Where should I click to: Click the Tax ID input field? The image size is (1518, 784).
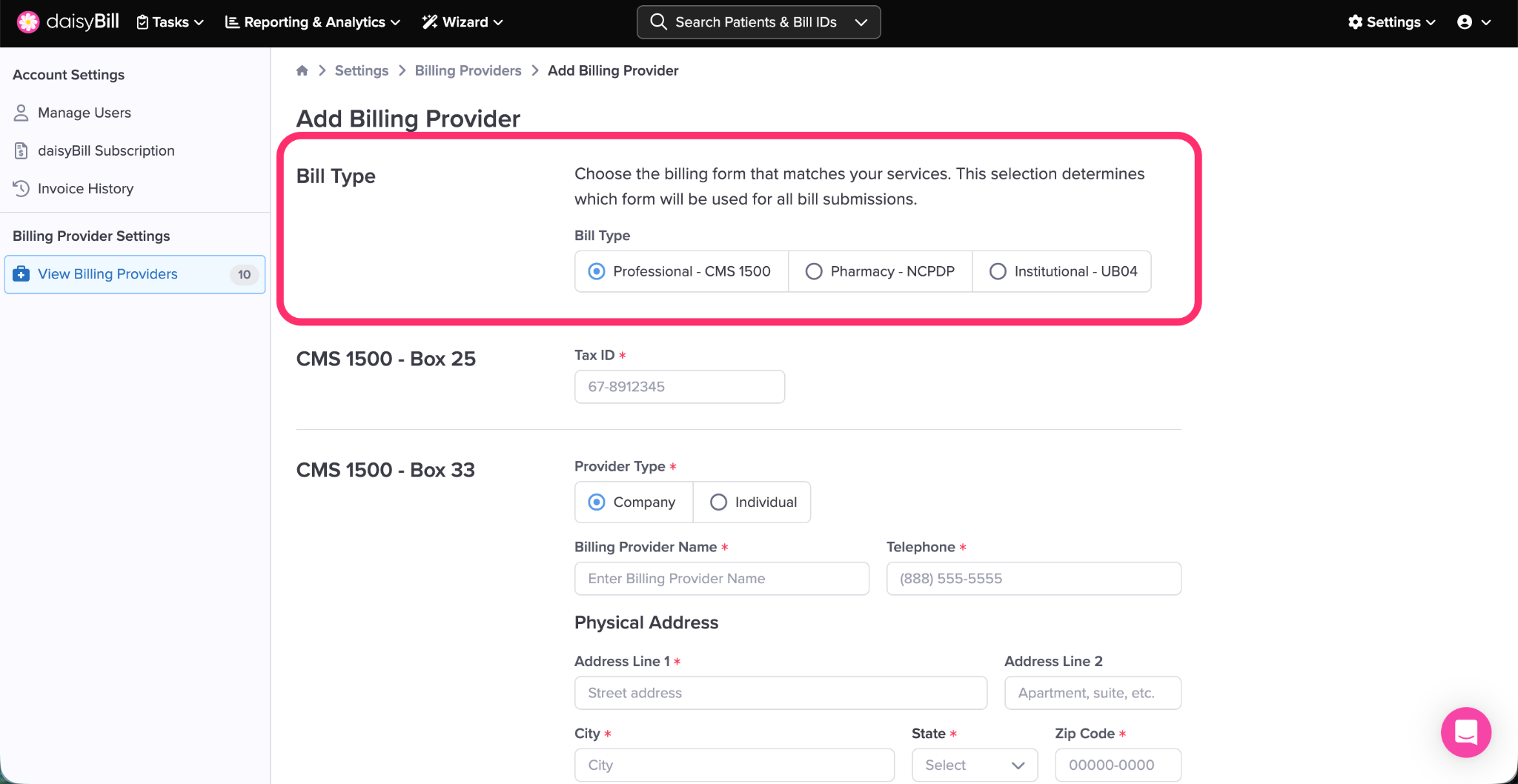(679, 387)
